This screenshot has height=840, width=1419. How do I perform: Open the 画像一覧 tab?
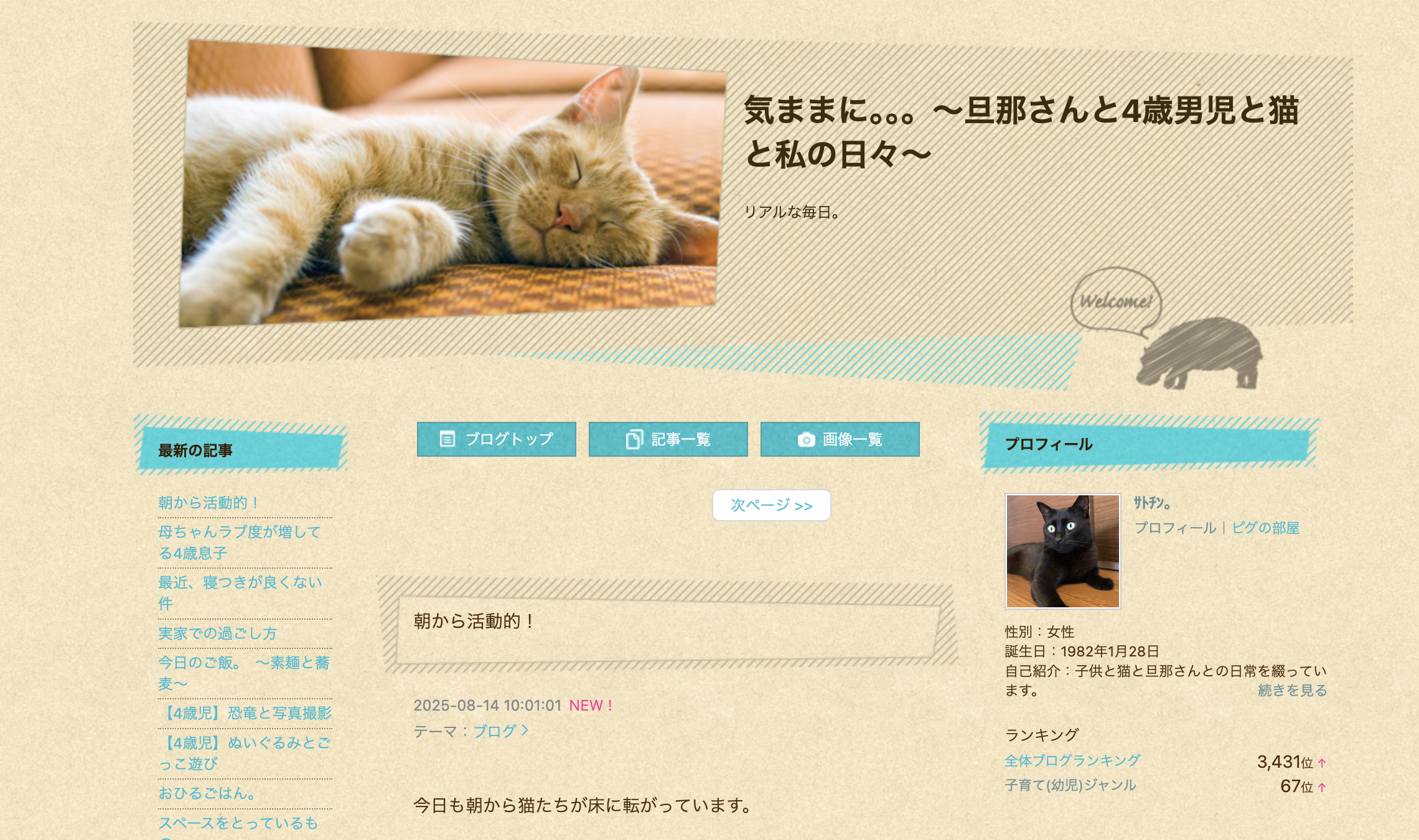click(x=840, y=439)
